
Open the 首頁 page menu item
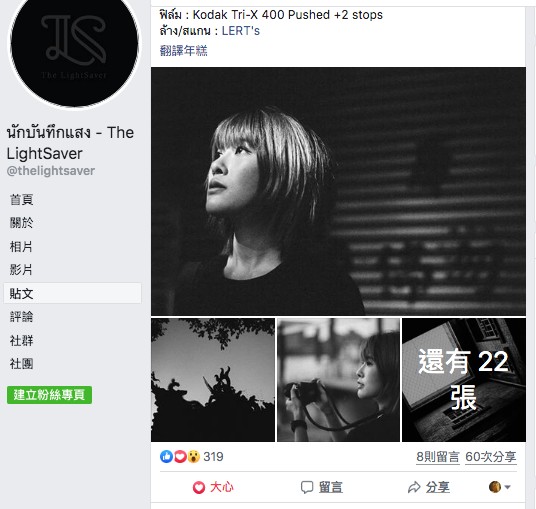[x=21, y=200]
